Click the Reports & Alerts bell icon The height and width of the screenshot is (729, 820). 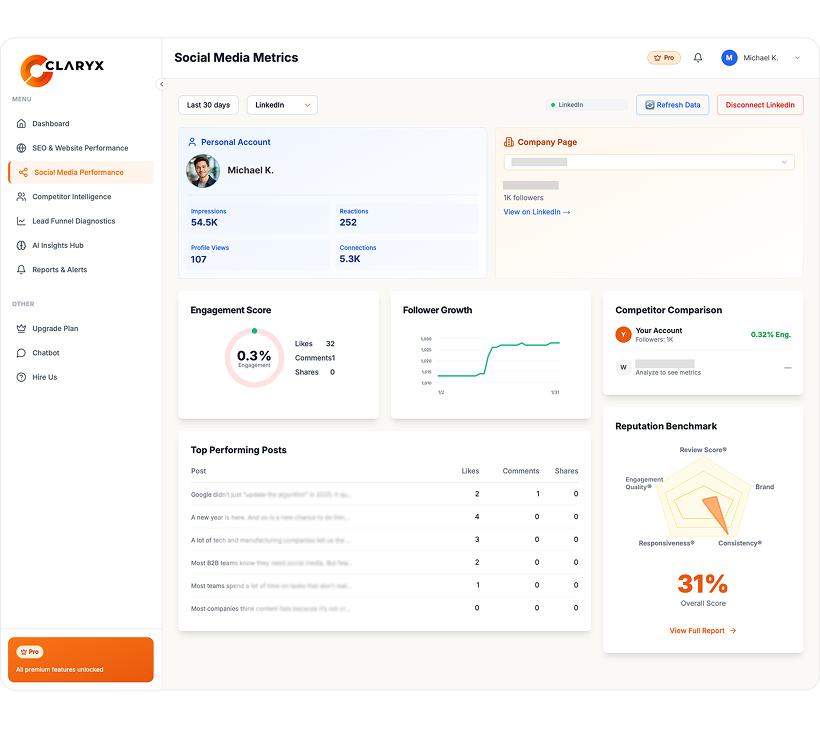tap(21, 269)
